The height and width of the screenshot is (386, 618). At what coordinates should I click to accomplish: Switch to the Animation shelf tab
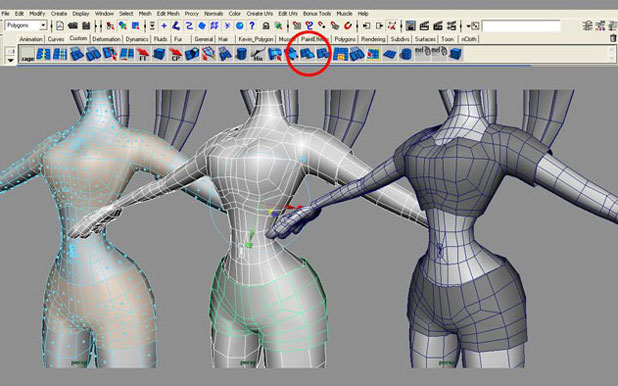(x=31, y=39)
